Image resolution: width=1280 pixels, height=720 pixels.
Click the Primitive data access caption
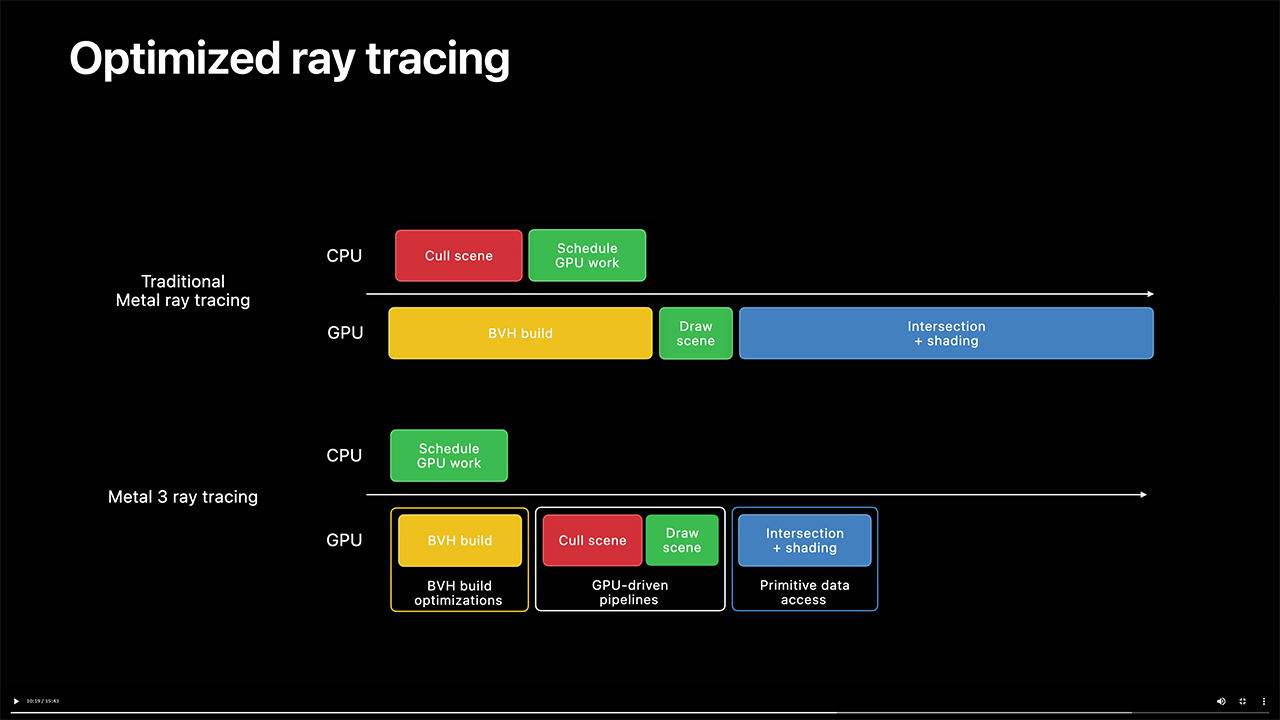(804, 593)
